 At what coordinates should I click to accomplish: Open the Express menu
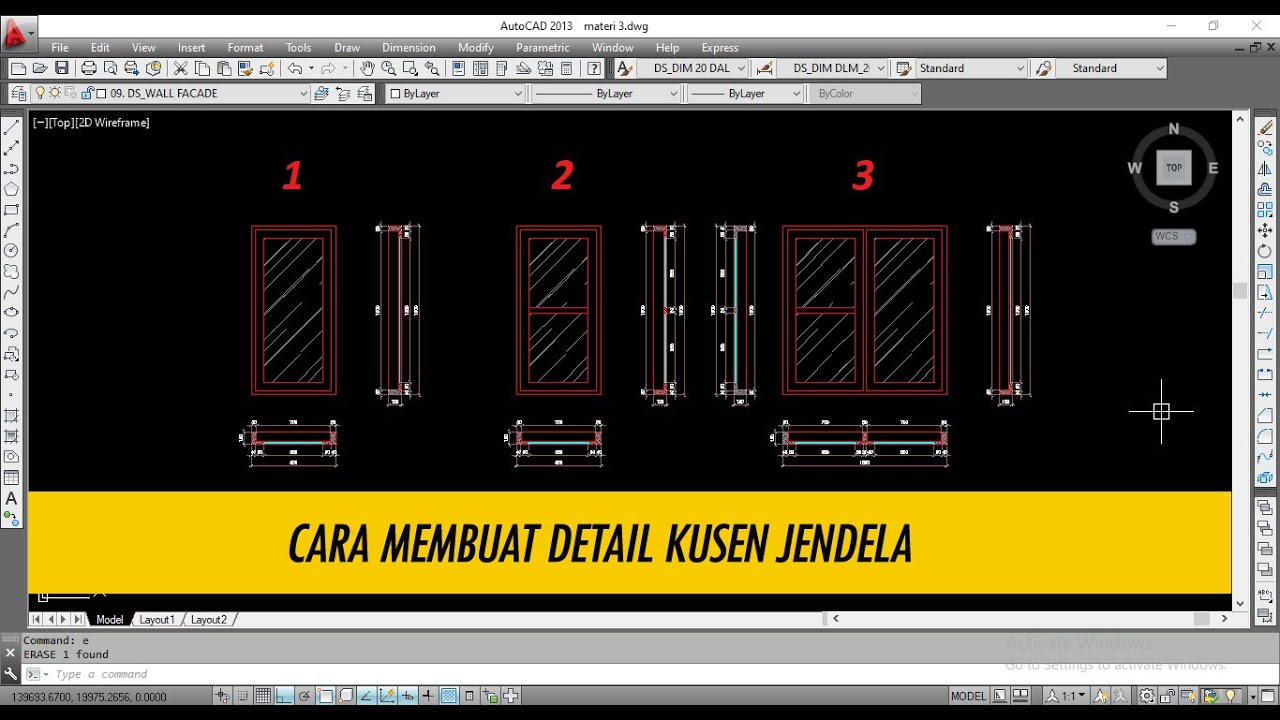(x=720, y=47)
